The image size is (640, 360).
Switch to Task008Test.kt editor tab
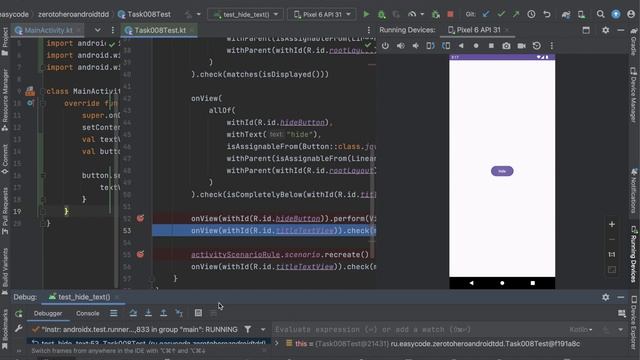160,30
